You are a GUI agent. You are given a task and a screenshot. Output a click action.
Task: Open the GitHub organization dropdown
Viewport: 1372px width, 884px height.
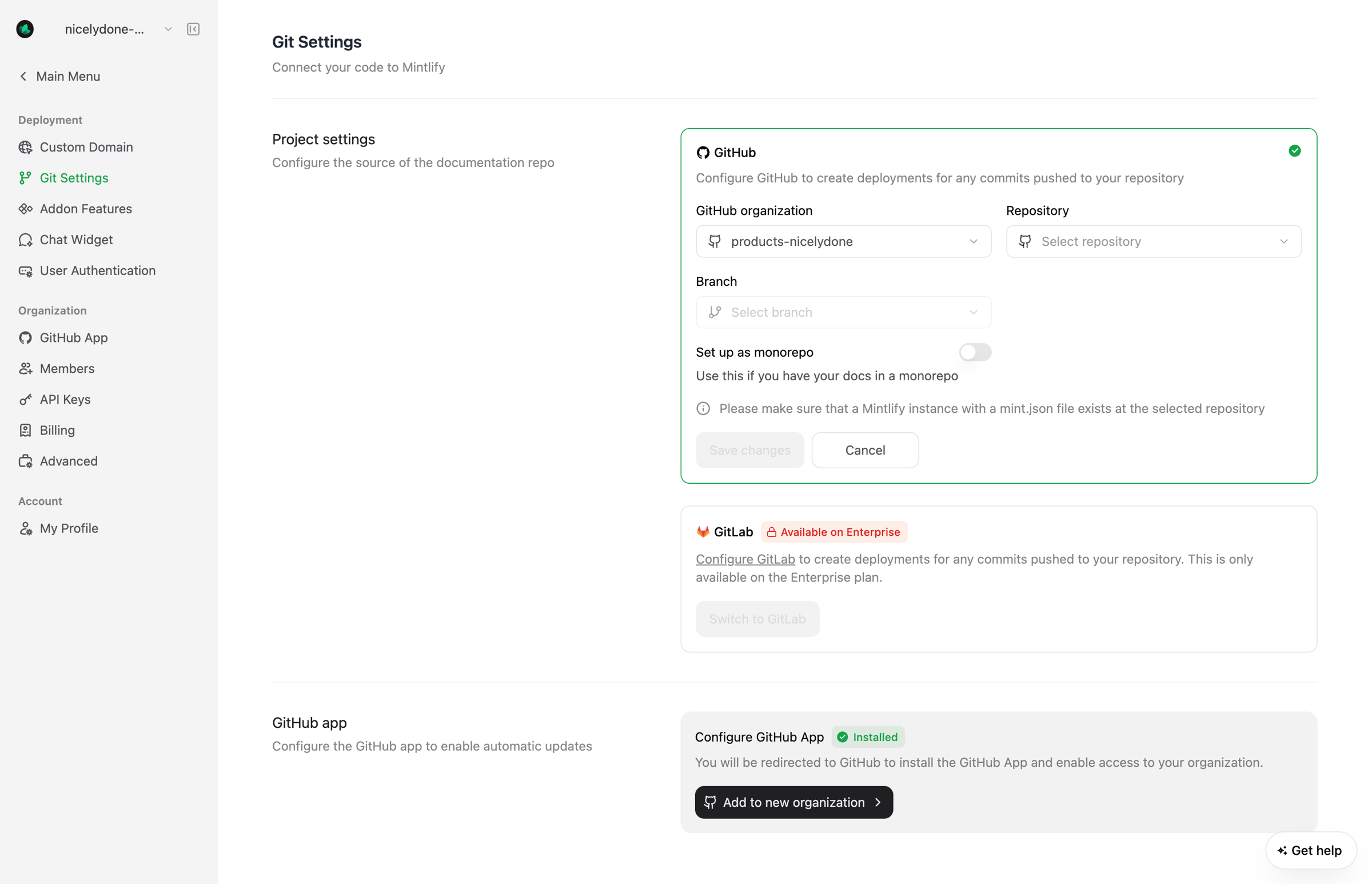click(x=843, y=242)
